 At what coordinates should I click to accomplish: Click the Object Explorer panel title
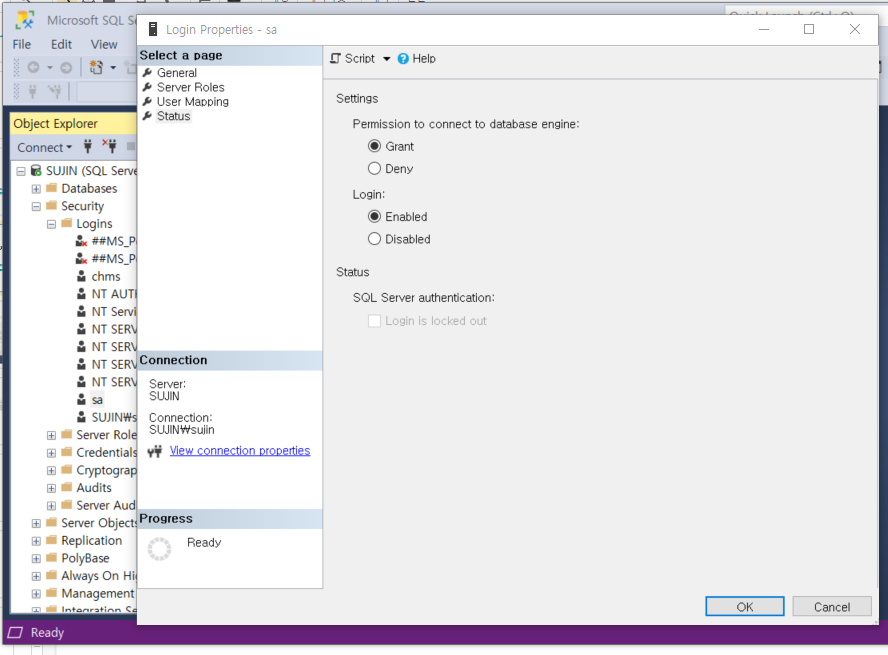56,123
